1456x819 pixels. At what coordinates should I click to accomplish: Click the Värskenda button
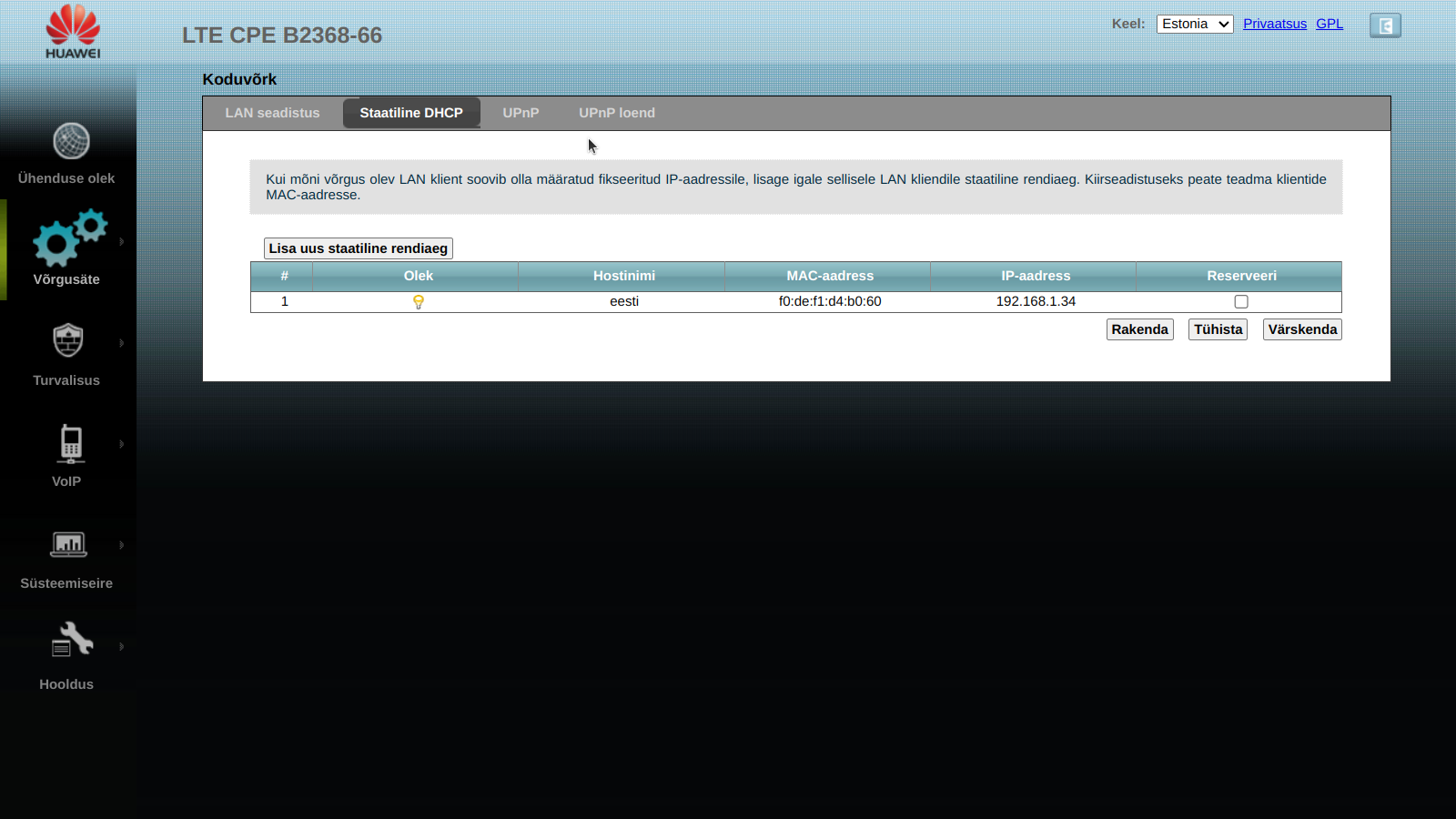point(1302,329)
